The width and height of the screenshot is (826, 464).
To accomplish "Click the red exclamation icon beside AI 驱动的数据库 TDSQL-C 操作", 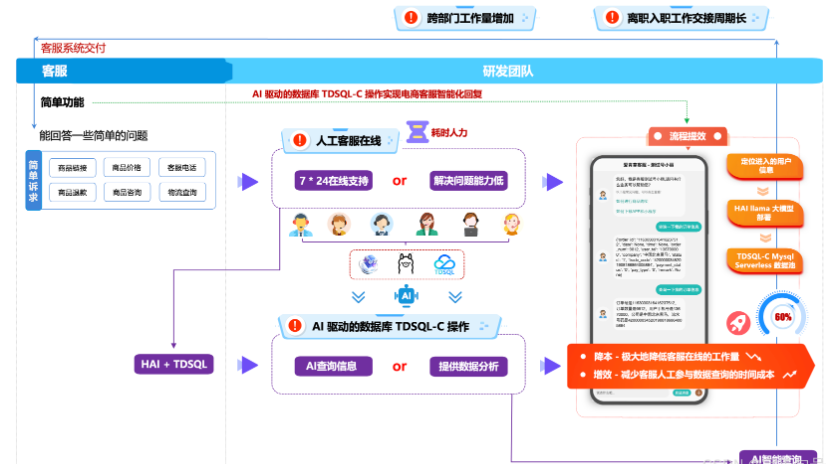I will (296, 325).
